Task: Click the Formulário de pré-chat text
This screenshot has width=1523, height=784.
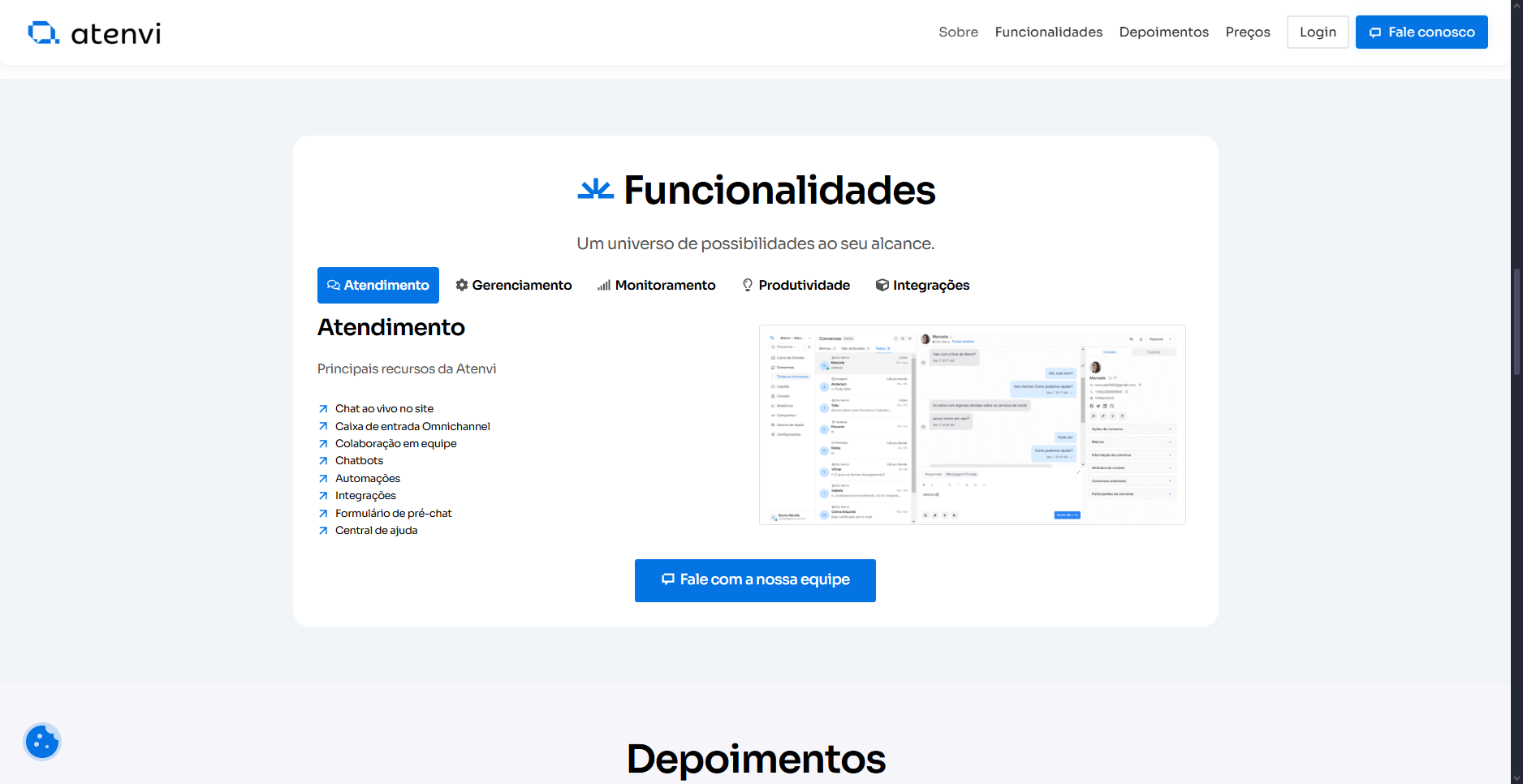Action: click(394, 514)
